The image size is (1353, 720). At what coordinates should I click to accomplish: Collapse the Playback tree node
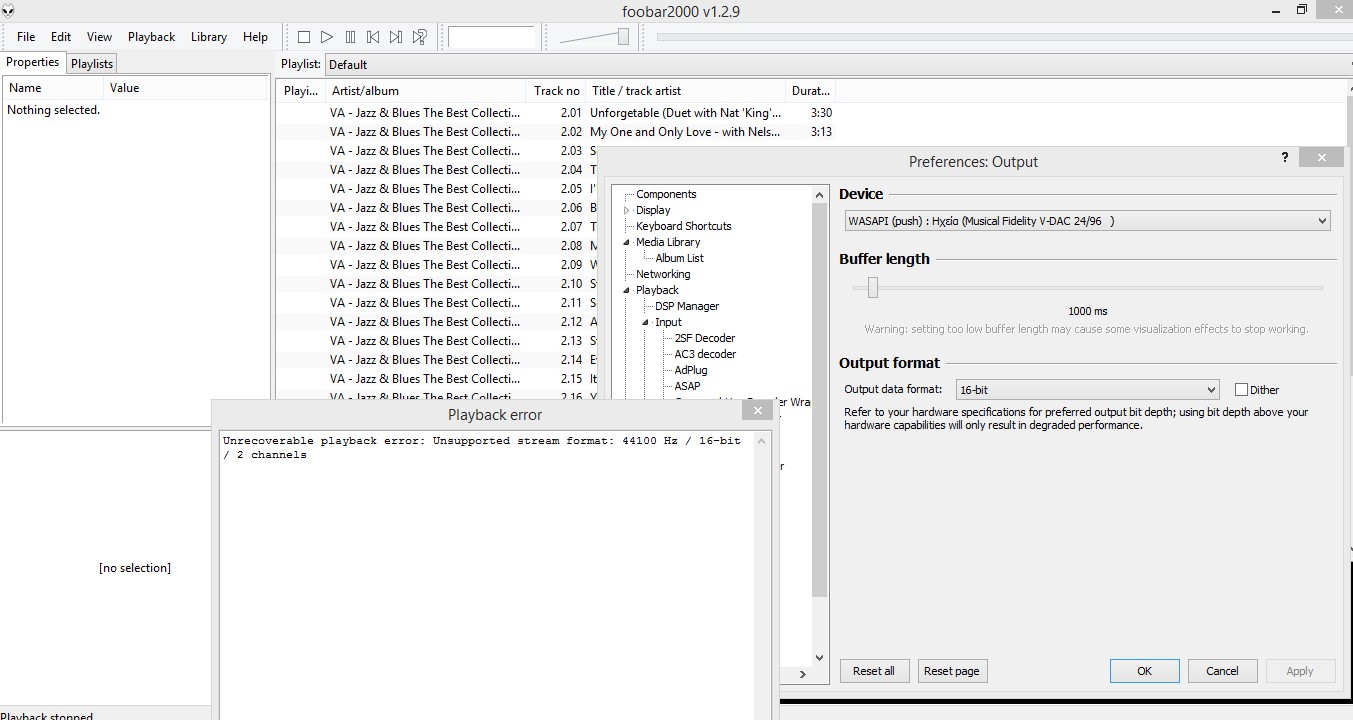(x=627, y=291)
